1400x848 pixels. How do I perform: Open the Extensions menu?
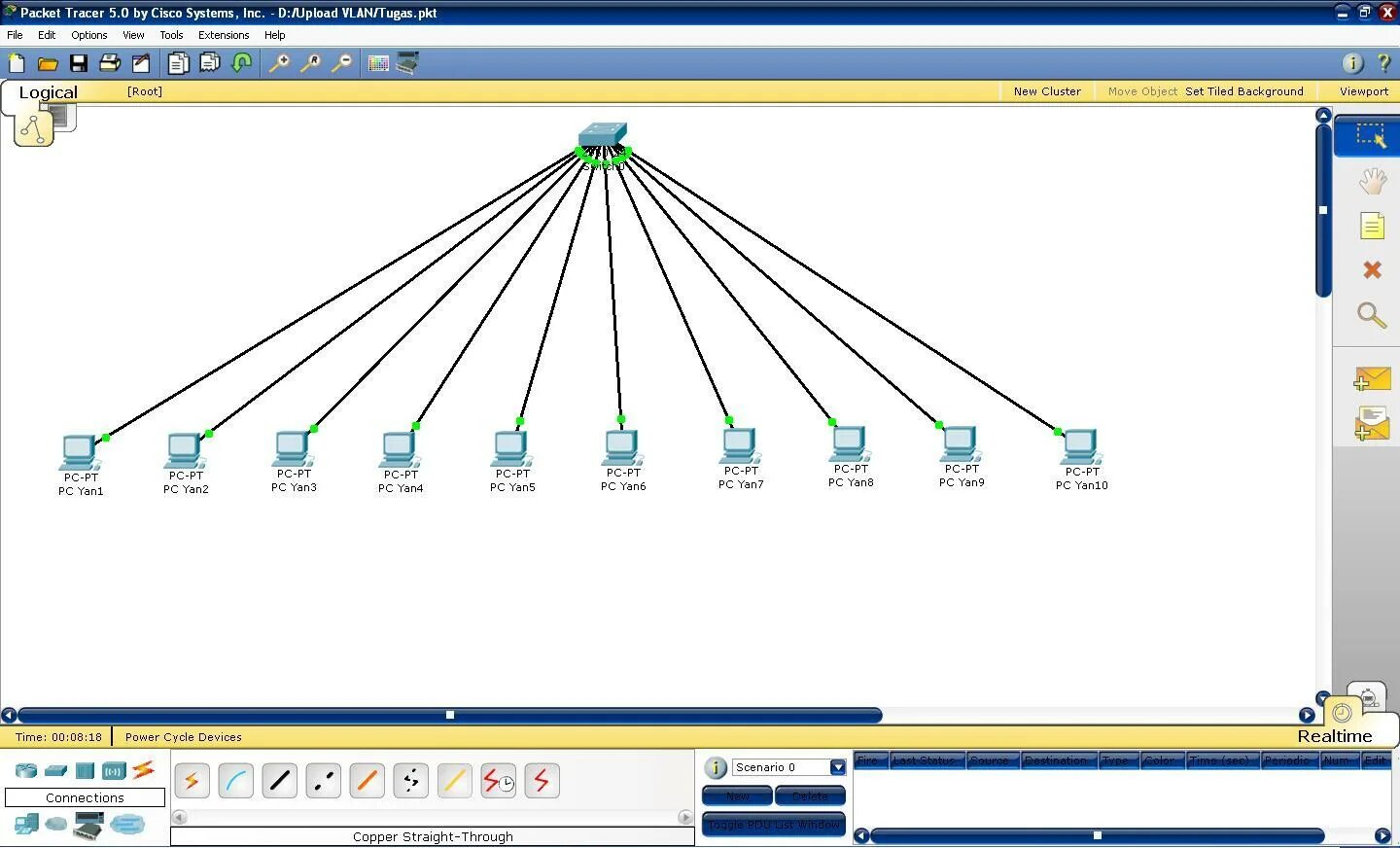(x=224, y=35)
